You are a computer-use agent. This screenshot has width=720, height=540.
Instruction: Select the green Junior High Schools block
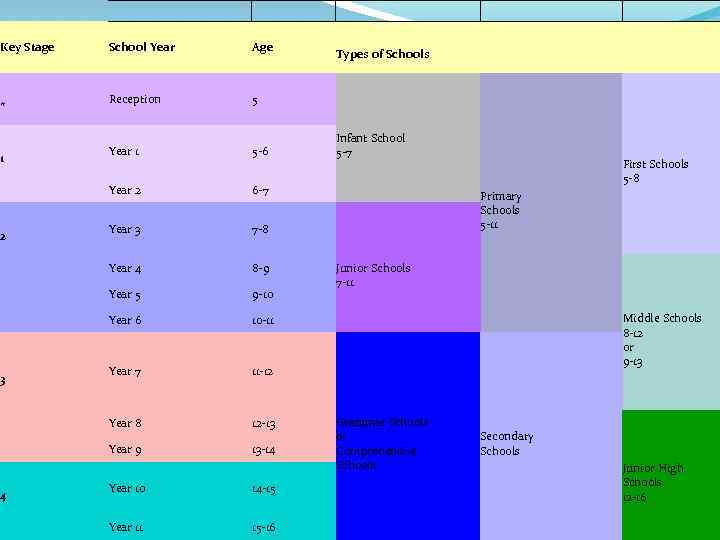pos(671,475)
